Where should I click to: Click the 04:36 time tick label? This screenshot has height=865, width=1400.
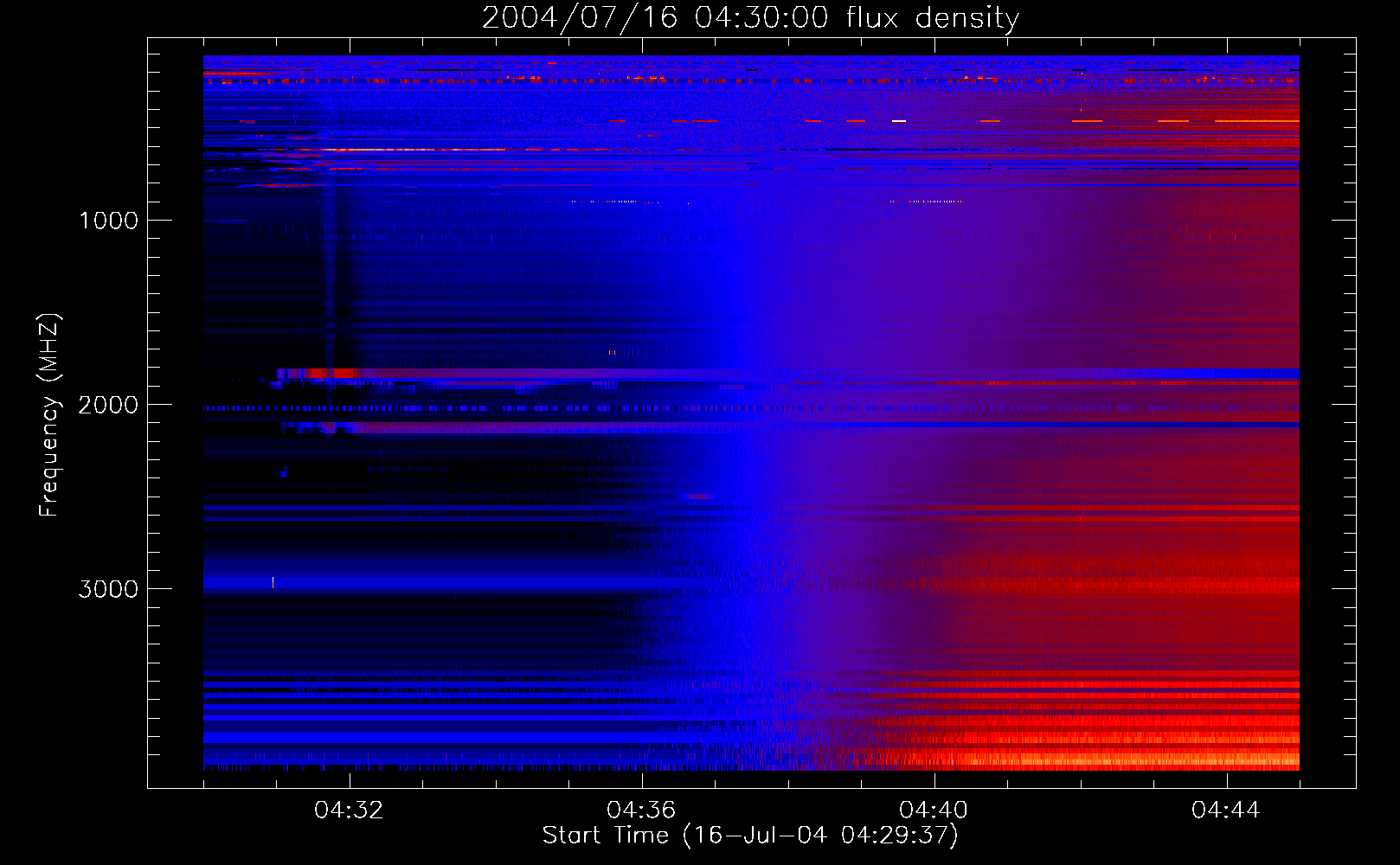[x=641, y=810]
